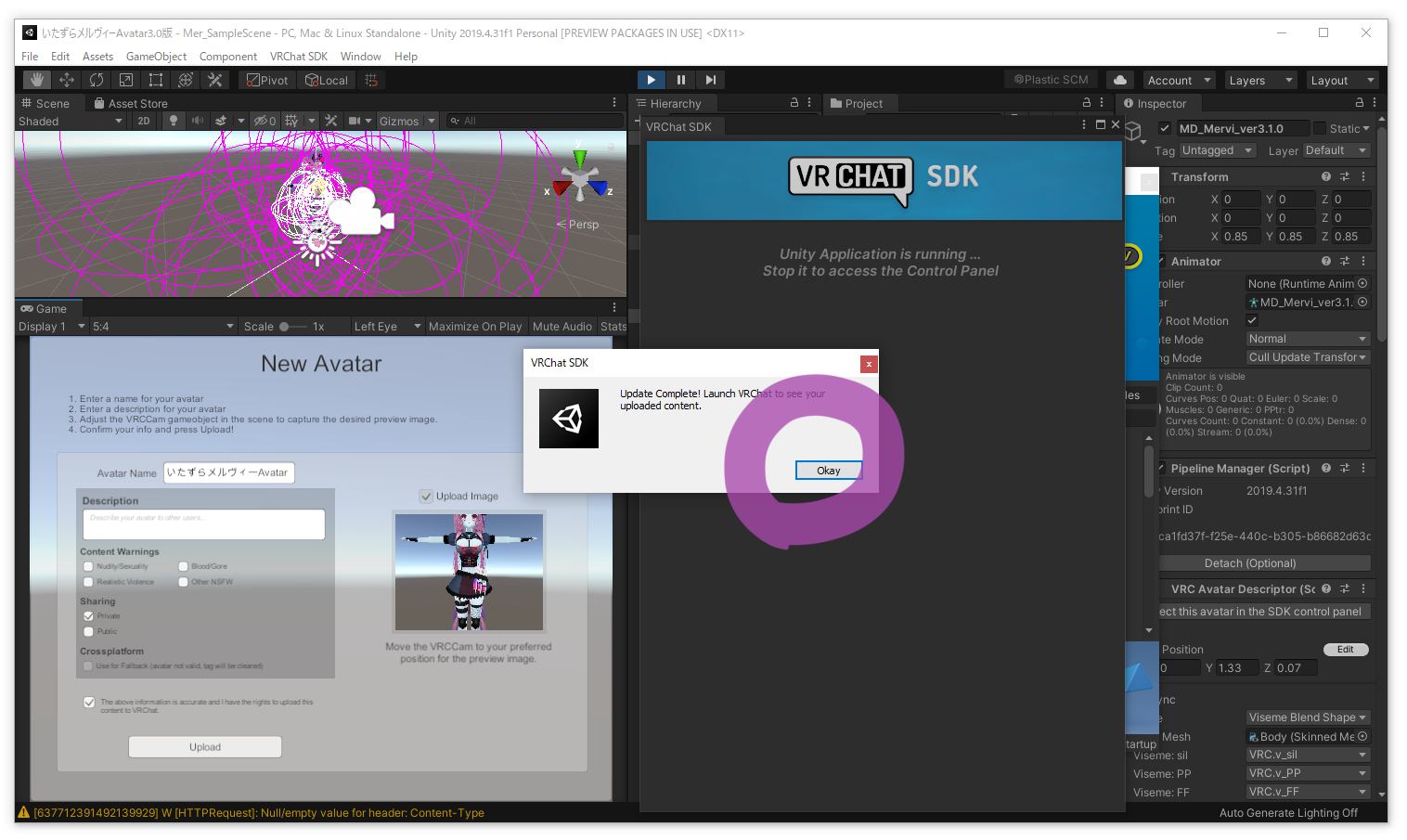The height and width of the screenshot is (840, 1407).
Task: Open the Tag Untagged dropdown
Action: 1218,150
